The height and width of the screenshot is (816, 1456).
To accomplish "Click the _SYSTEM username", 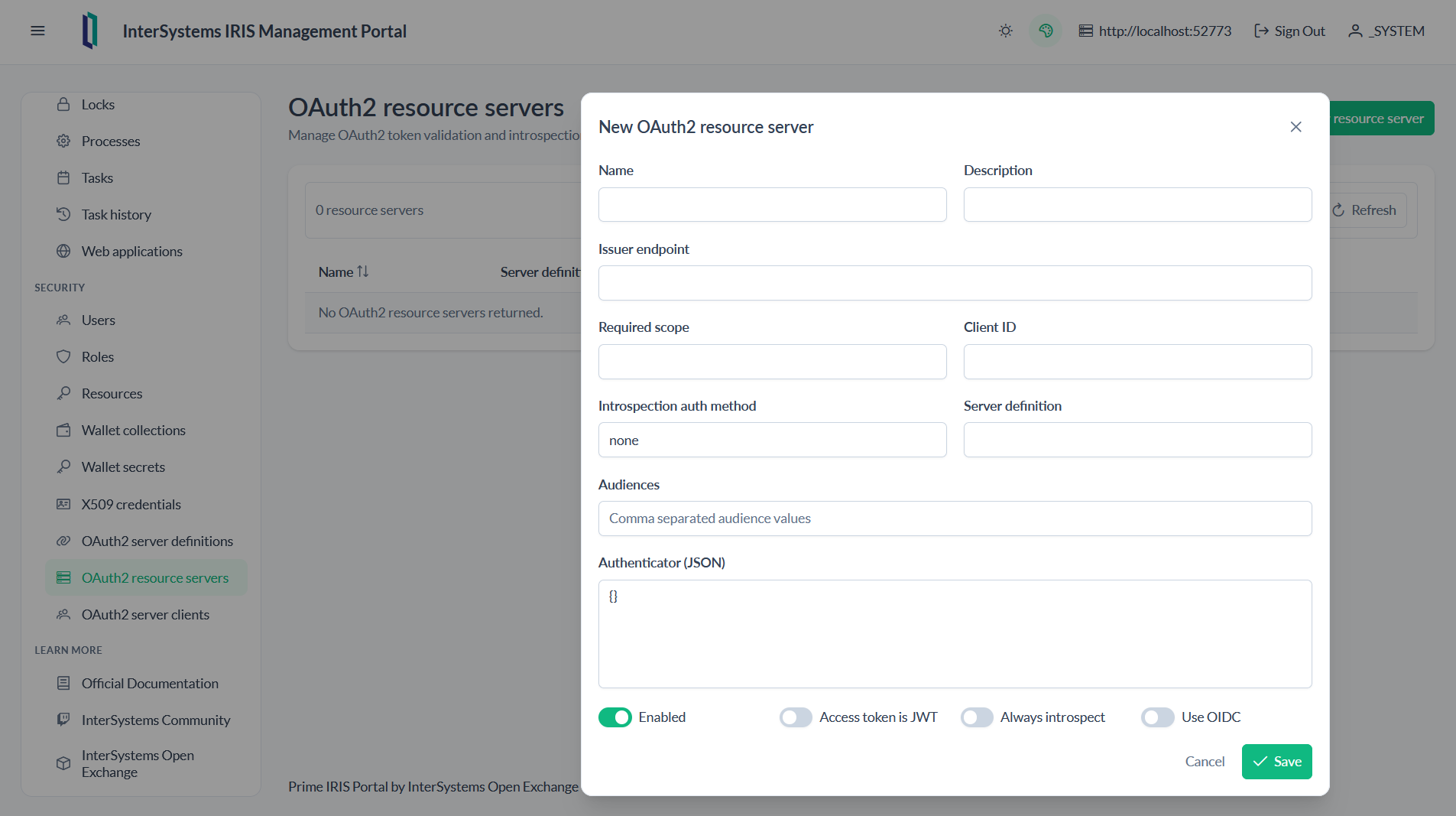I will [1396, 31].
